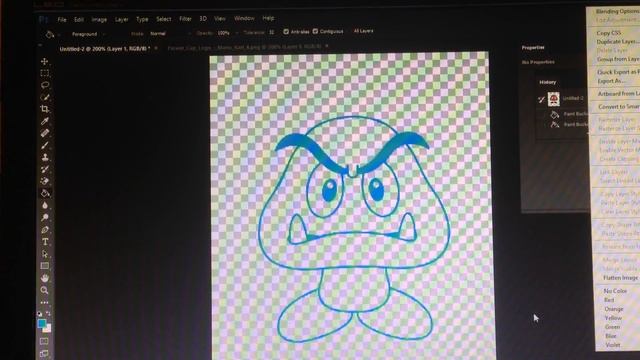Select the Healing Brush tool

(44, 133)
